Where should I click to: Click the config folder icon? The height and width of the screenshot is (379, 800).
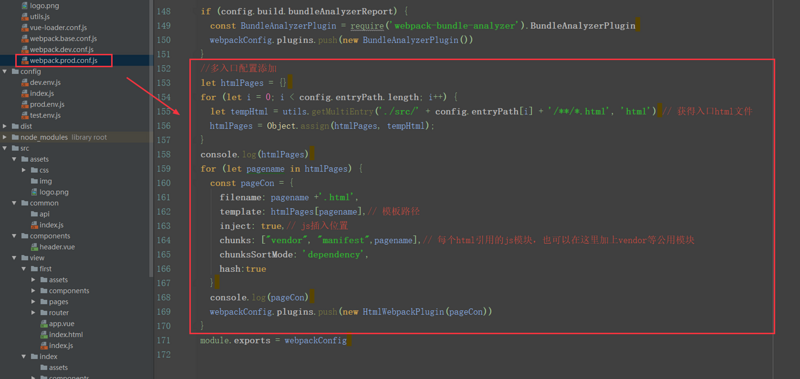[15, 71]
